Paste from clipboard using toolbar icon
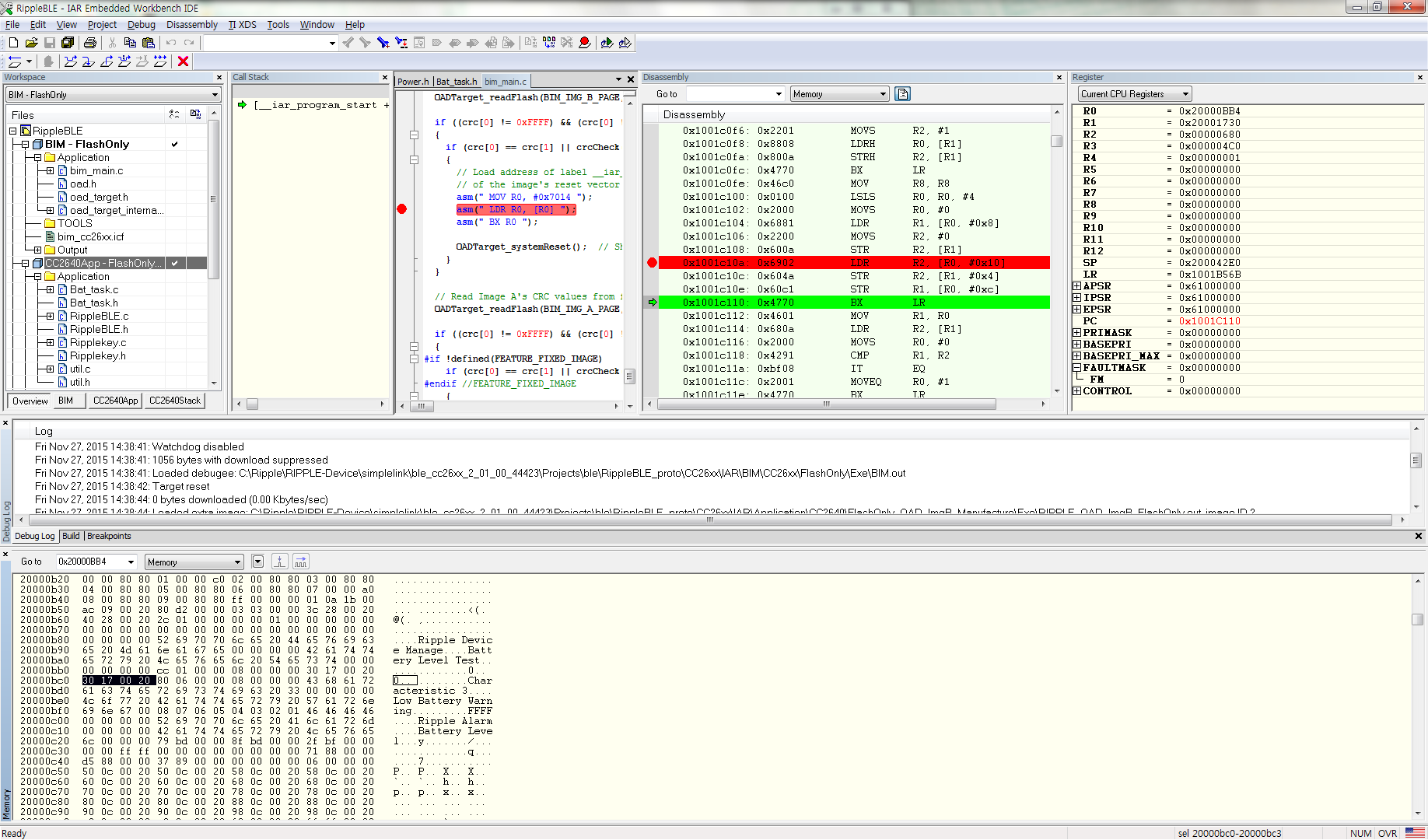The width and height of the screenshot is (1428, 840). click(x=148, y=43)
